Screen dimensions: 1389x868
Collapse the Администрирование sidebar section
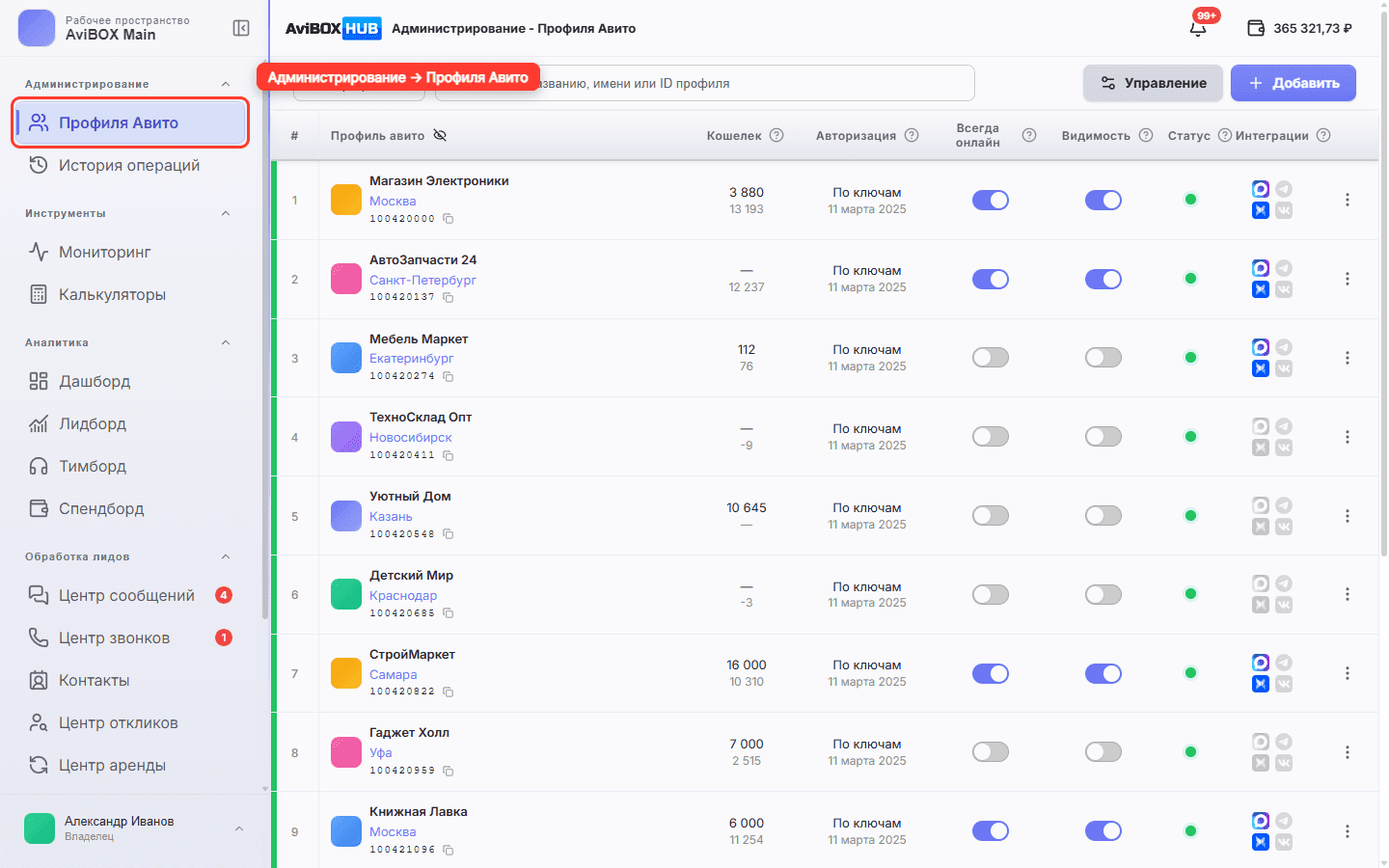(x=226, y=84)
